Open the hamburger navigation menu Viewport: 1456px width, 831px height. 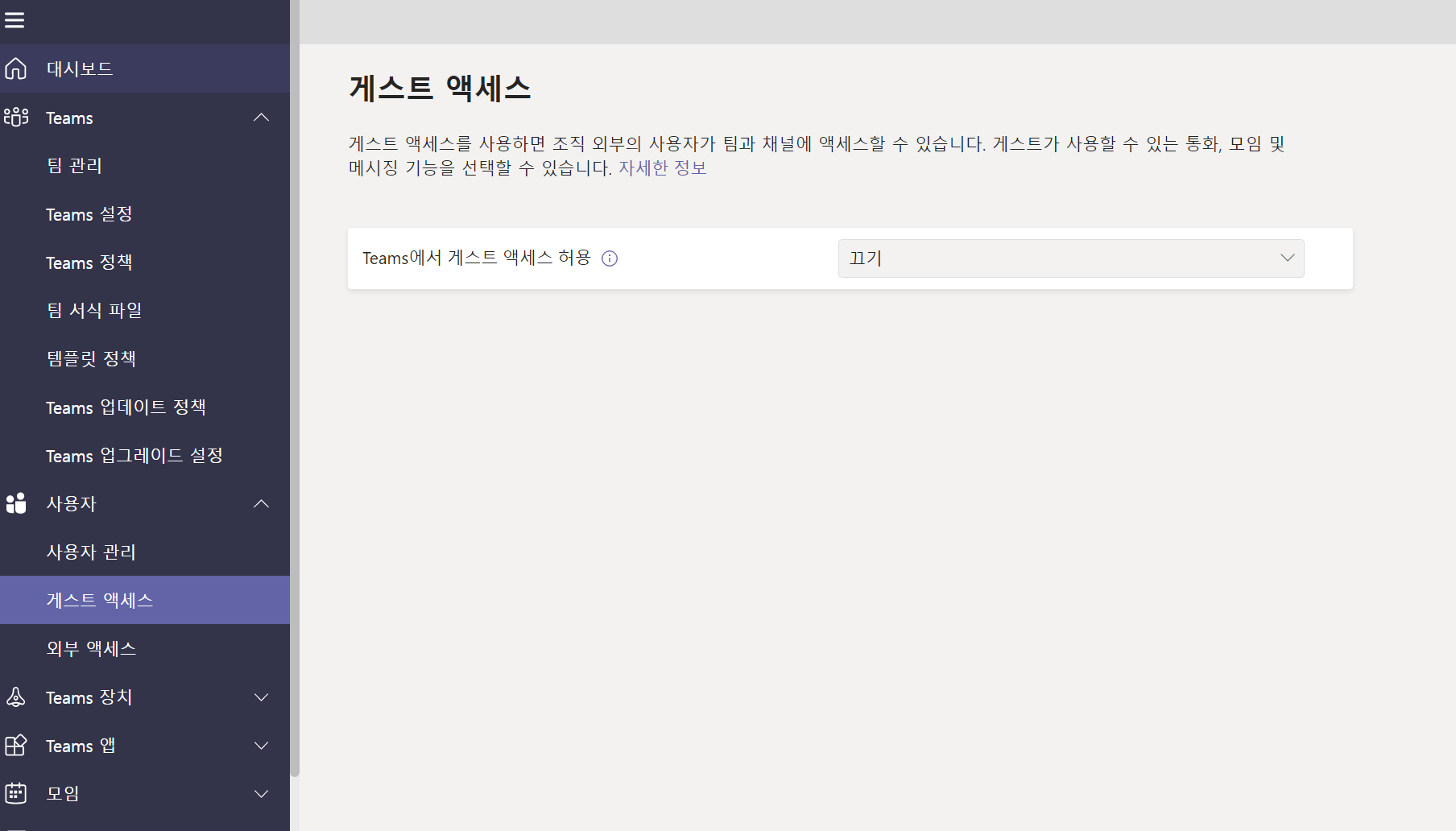pyautogui.click(x=14, y=20)
